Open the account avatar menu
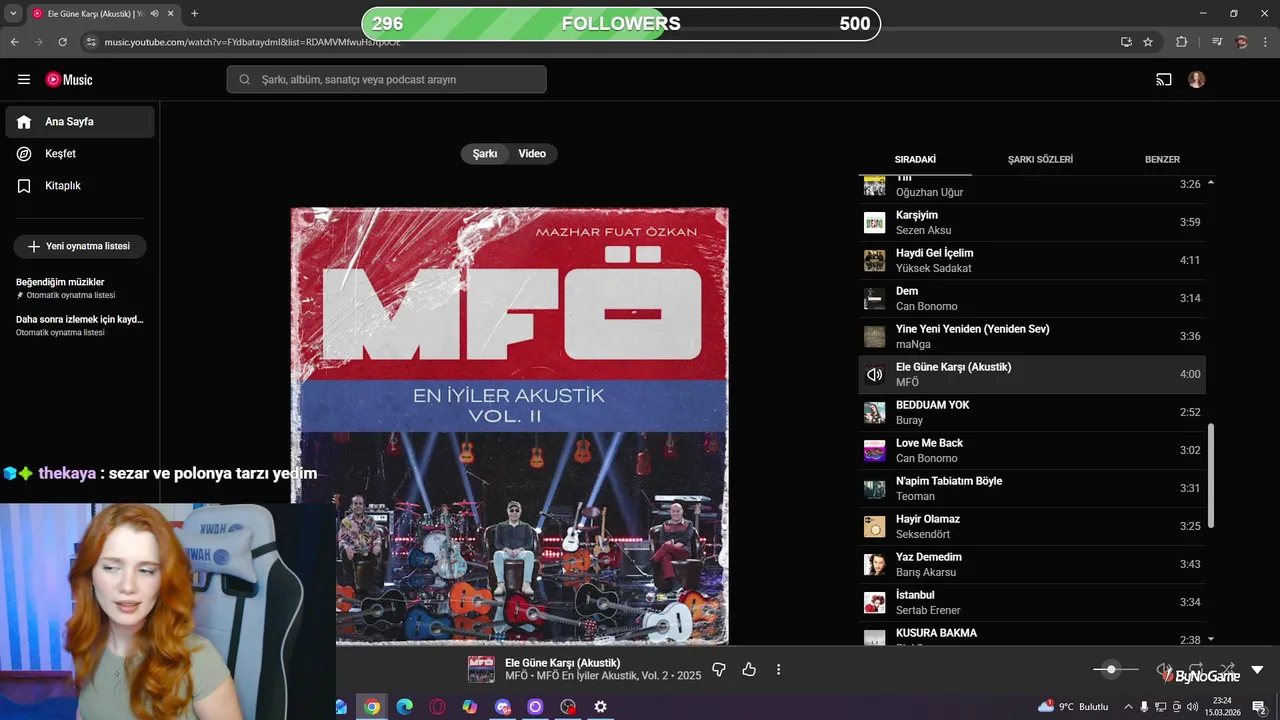 tap(1197, 80)
